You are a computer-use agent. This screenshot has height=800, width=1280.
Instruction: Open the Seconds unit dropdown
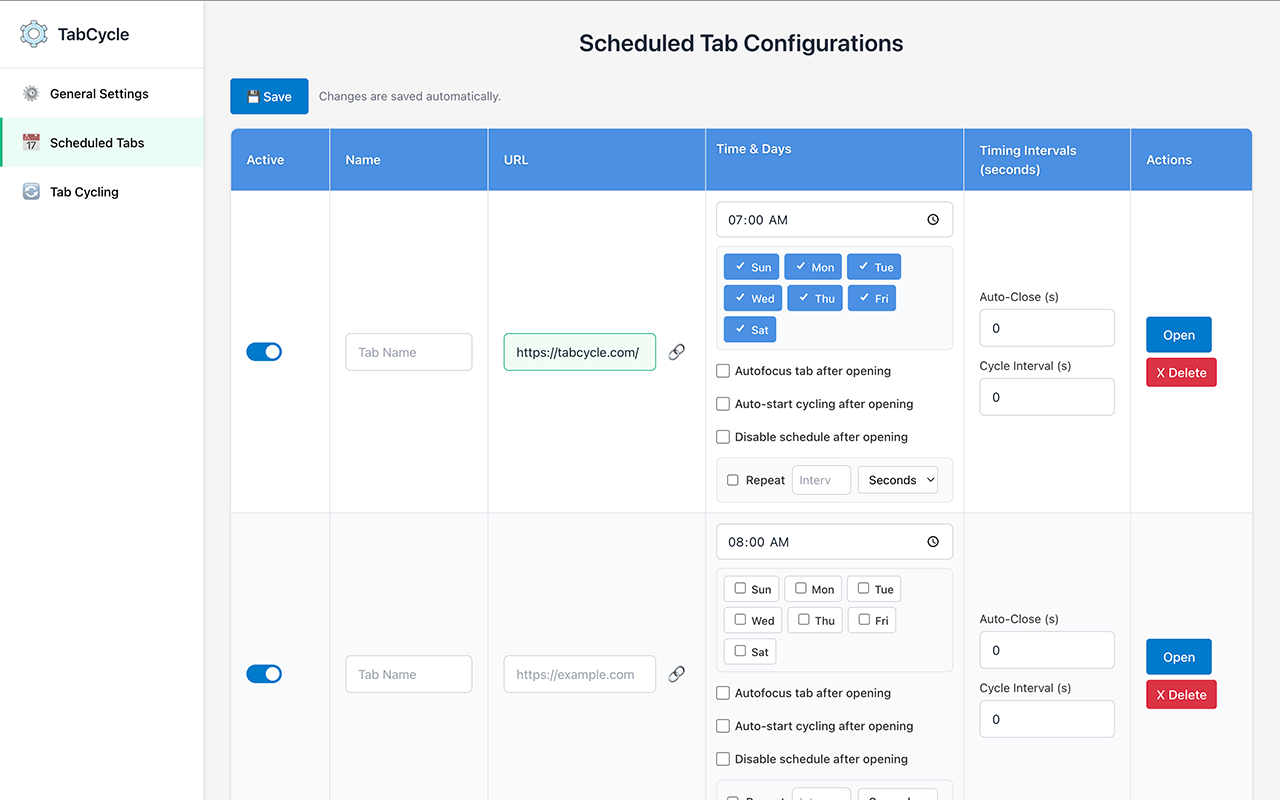pos(898,480)
